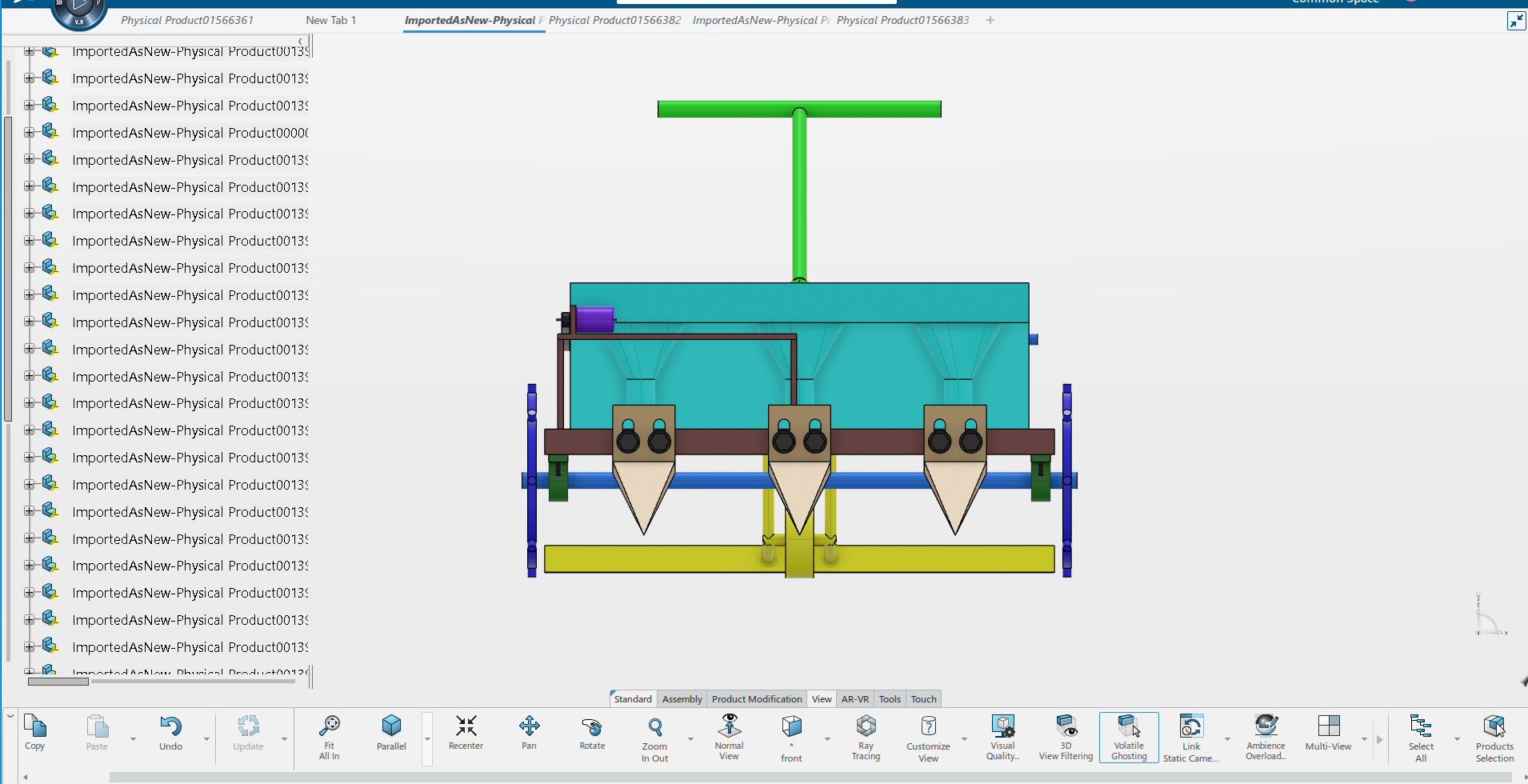Viewport: 1528px width, 784px height.
Task: Switch to the View toolbar tab
Action: (x=822, y=699)
